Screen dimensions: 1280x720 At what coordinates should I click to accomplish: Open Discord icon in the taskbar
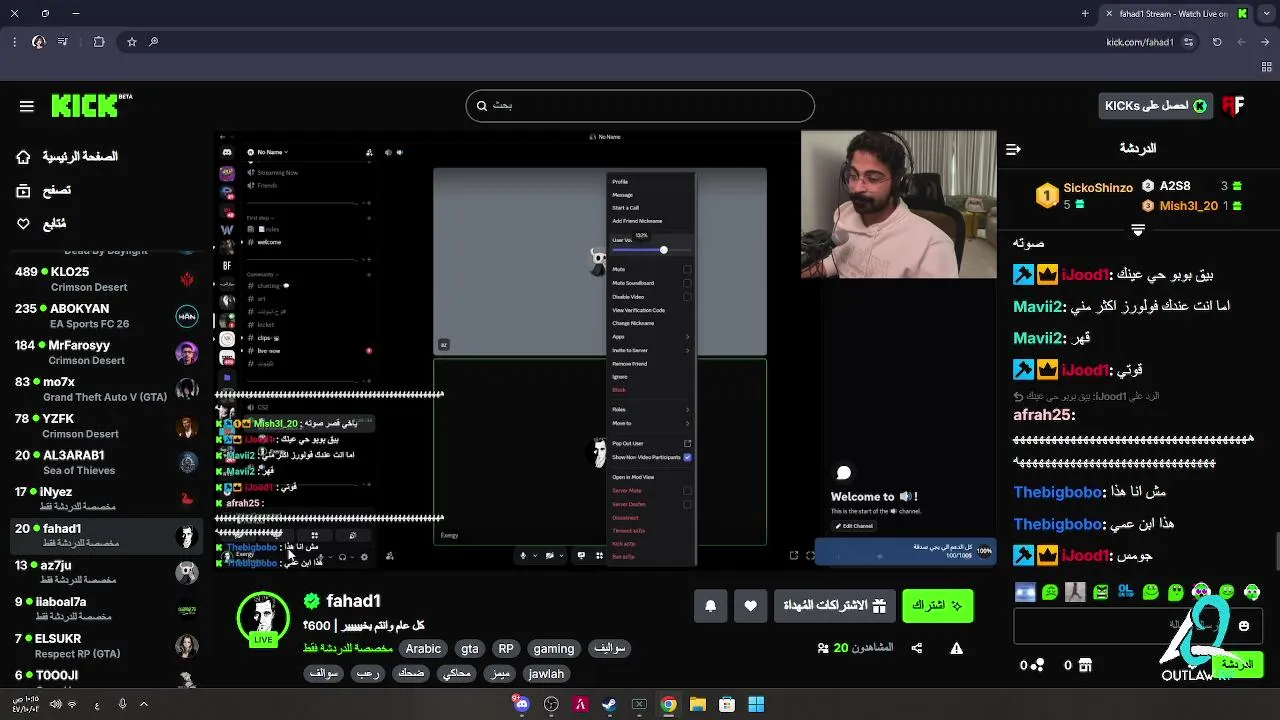point(521,704)
